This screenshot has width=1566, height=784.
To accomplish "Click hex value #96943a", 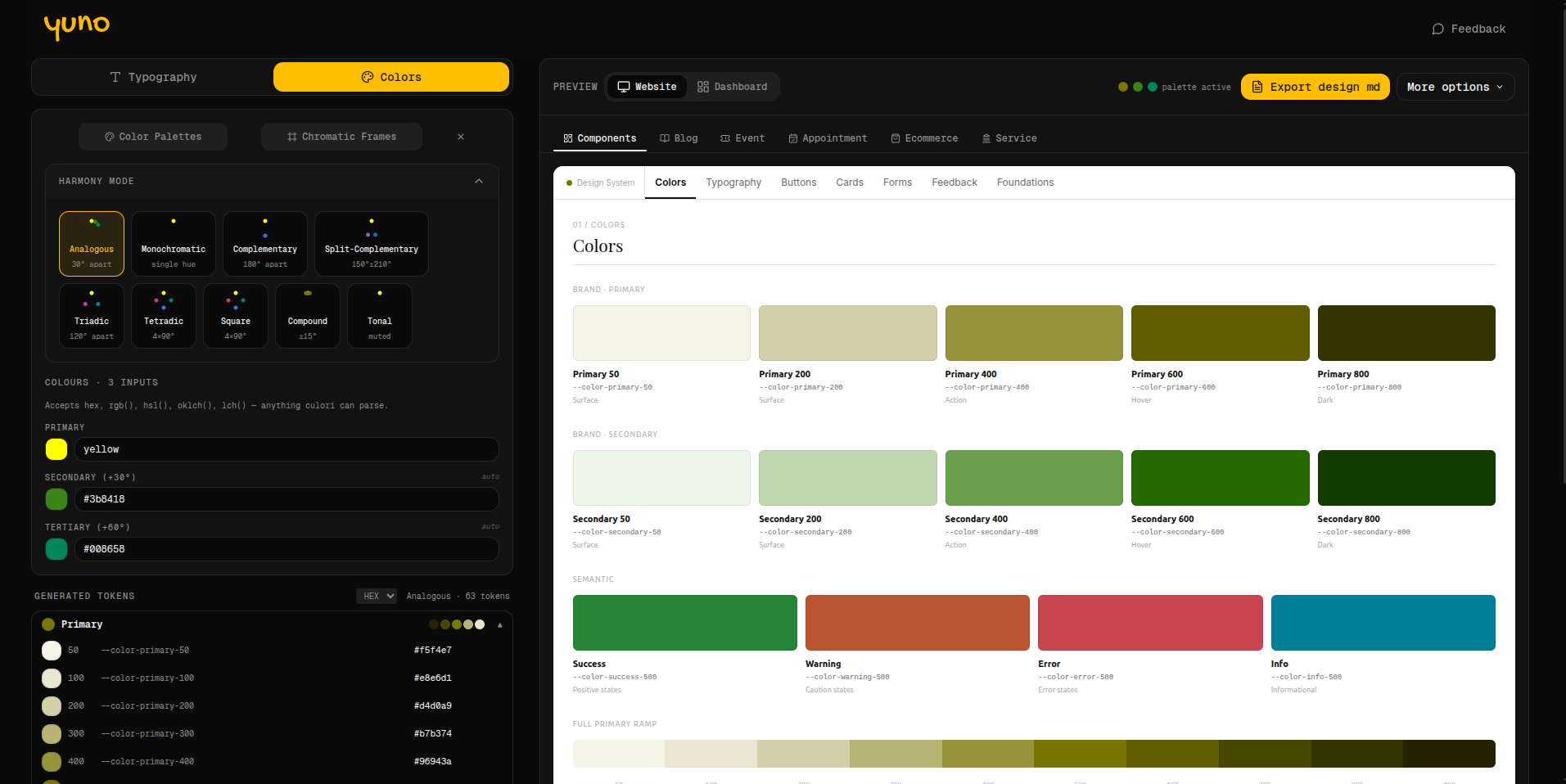I will pos(433,762).
